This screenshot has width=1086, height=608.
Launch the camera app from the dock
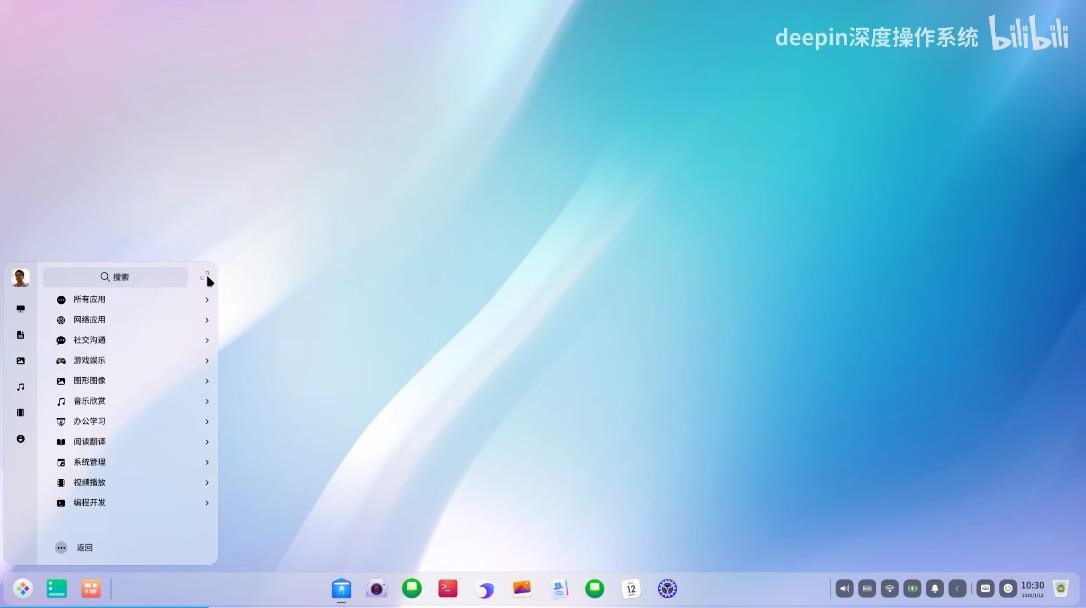click(377, 589)
